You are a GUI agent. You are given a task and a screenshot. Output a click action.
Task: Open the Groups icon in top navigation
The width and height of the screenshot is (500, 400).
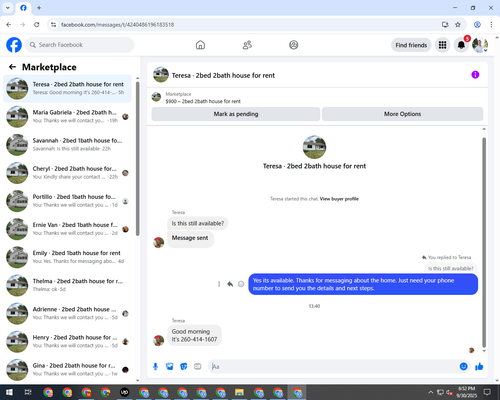(294, 45)
